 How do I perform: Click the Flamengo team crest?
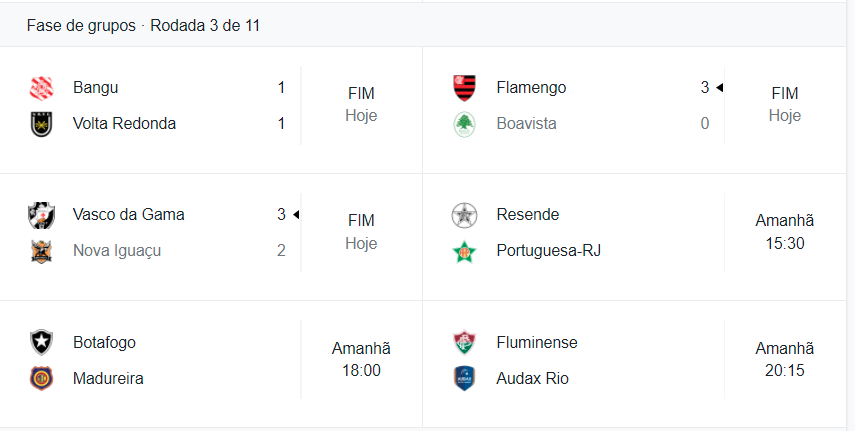pos(464,88)
